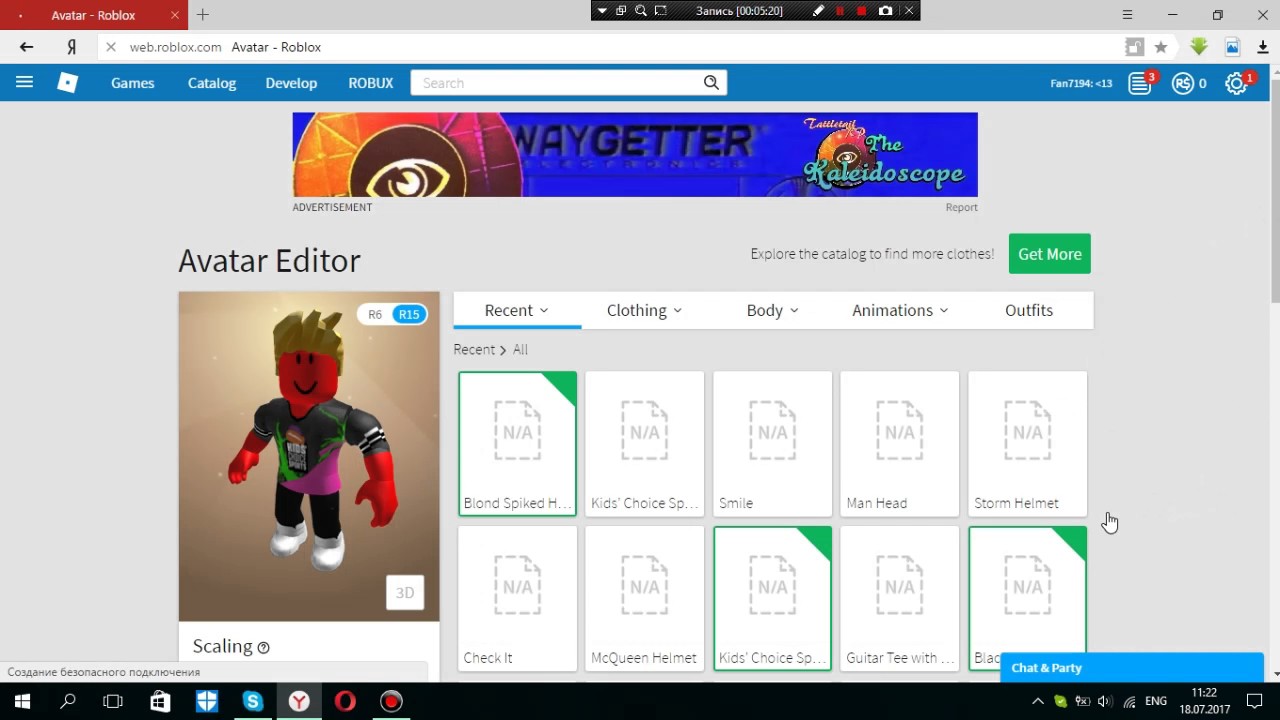This screenshot has height=720, width=1280.
Task: Open Opera browser from the taskbar
Action: [x=345, y=701]
